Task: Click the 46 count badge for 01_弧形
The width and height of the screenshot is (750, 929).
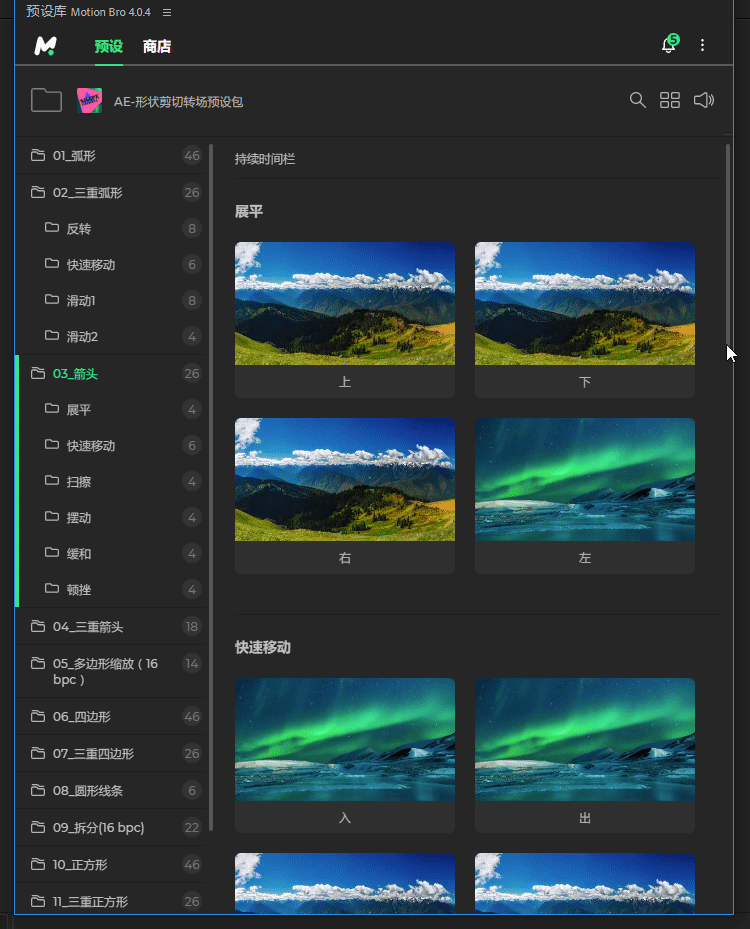Action: [192, 156]
